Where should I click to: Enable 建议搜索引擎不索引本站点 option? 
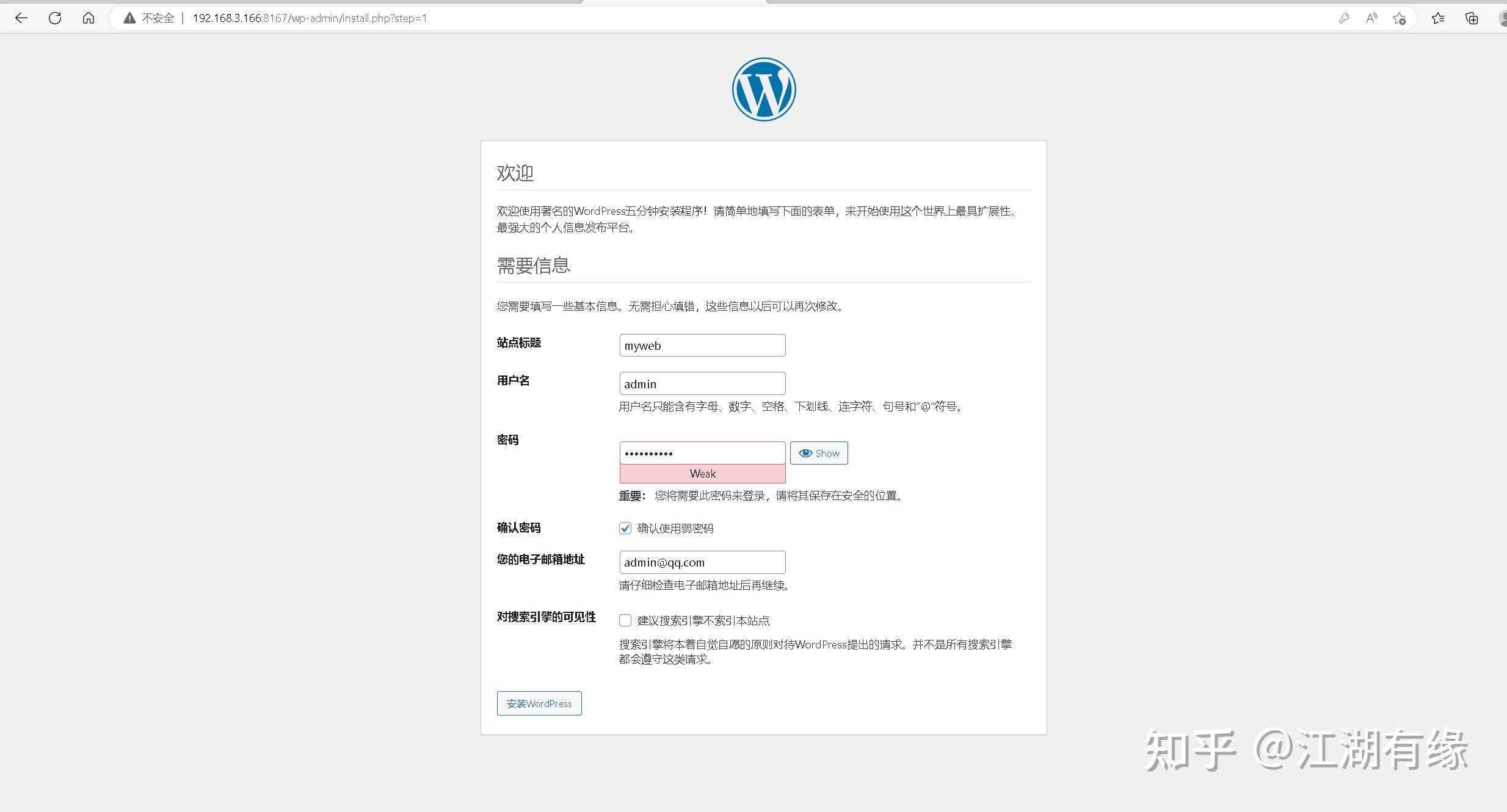(x=625, y=620)
